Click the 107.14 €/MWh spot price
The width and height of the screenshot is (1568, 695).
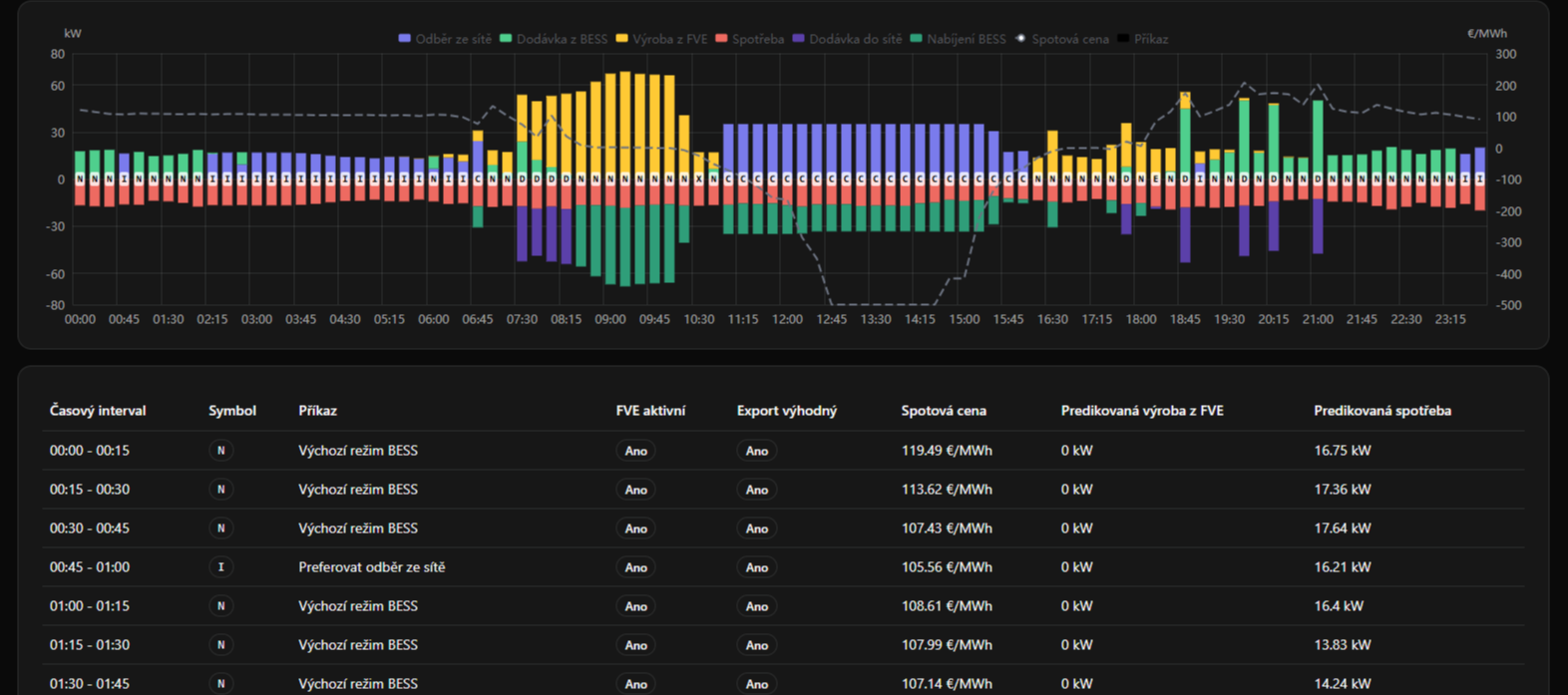[x=947, y=684]
